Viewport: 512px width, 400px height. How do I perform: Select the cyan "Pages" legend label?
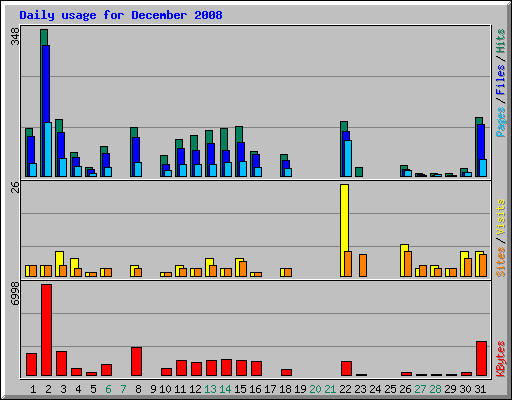(x=501, y=122)
